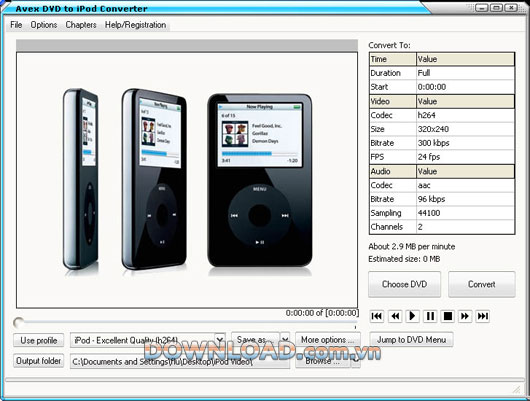Click the About 2.9 MB per minute text
The height and width of the screenshot is (401, 530).
[x=412, y=246]
